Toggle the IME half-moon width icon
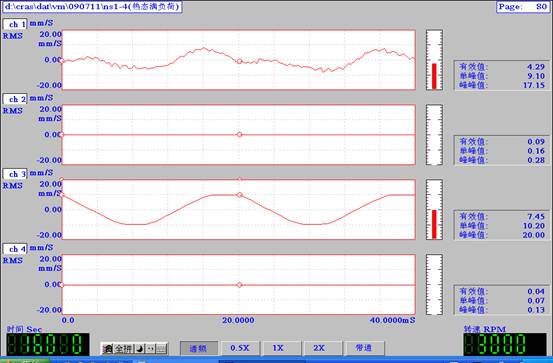 point(140,349)
